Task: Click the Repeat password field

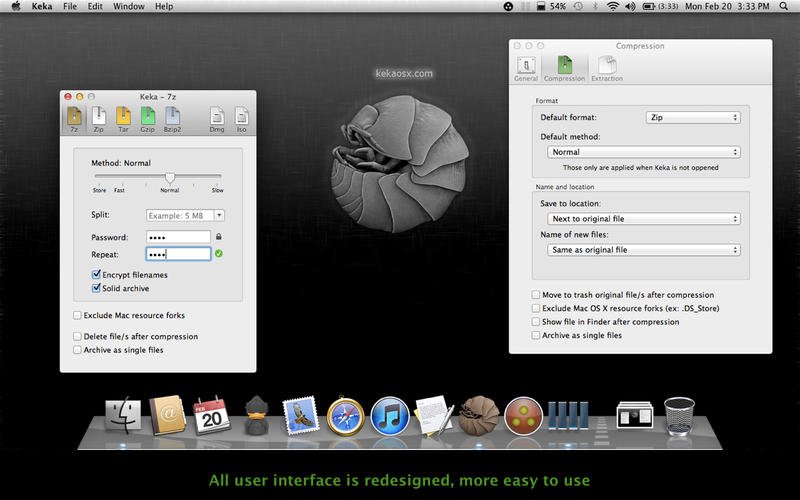Action: 178,254
